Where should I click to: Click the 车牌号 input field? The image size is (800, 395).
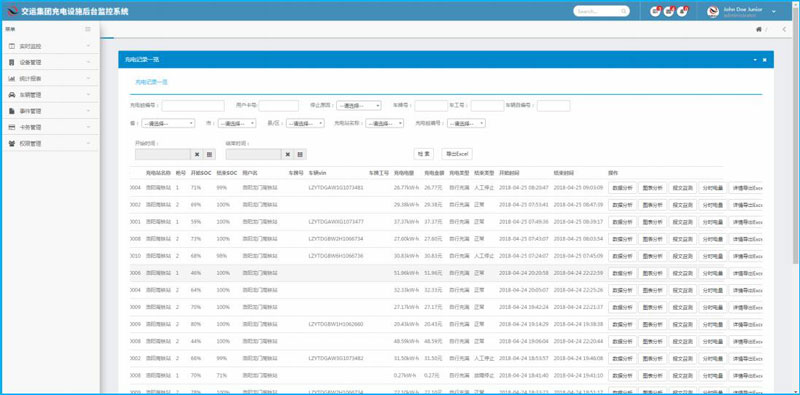coord(431,106)
